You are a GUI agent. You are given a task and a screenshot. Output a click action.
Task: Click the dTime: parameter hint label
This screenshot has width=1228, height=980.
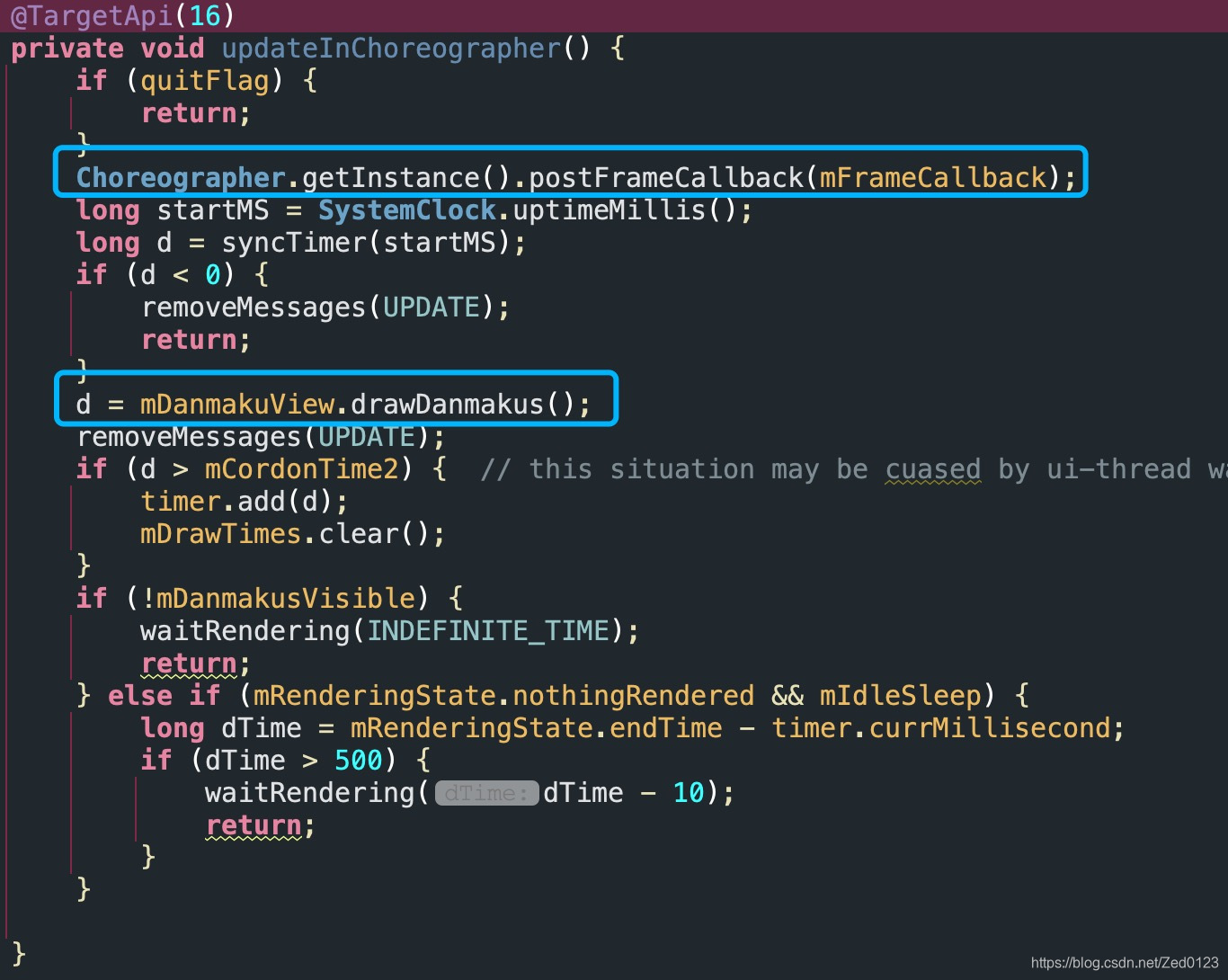coord(486,793)
